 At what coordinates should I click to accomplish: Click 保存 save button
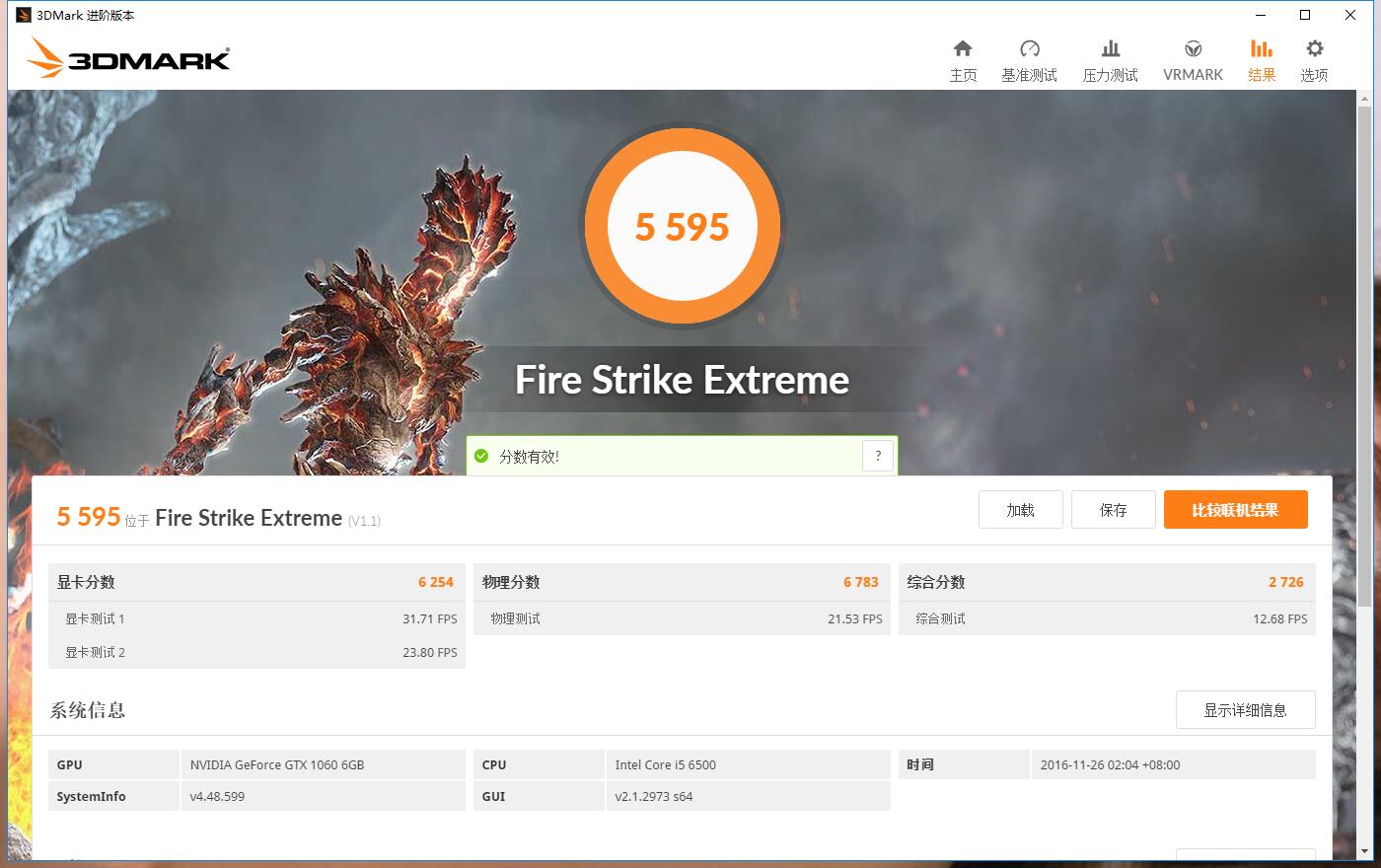[x=1113, y=510]
